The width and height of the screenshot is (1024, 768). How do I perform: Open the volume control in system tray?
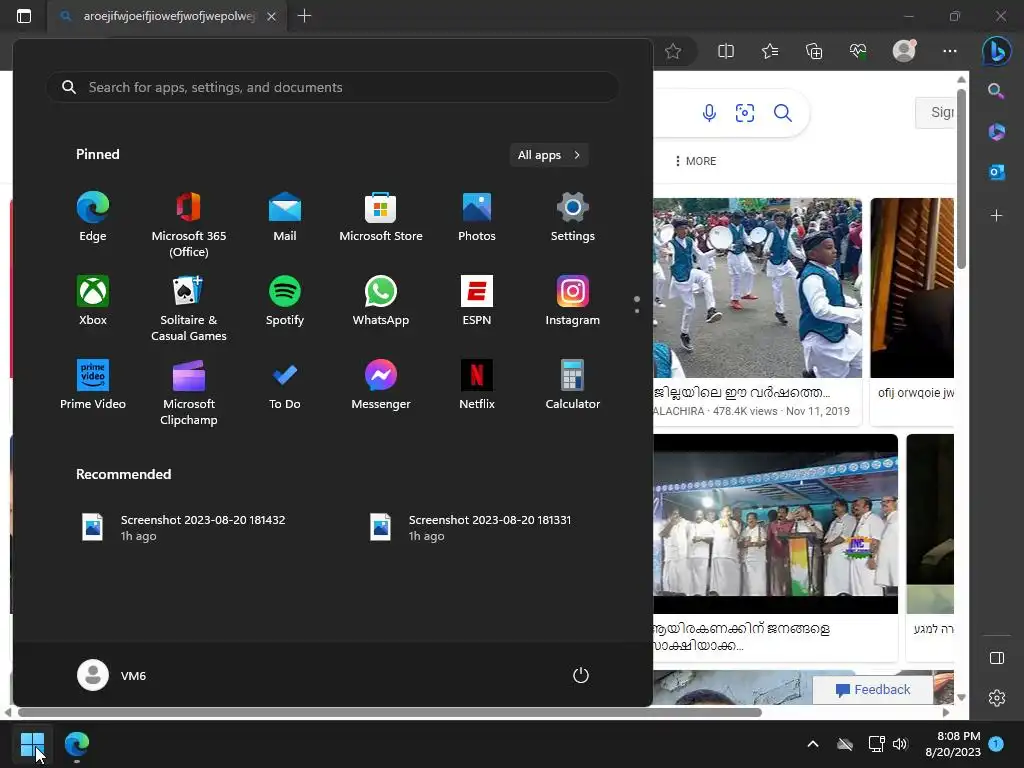(x=900, y=744)
